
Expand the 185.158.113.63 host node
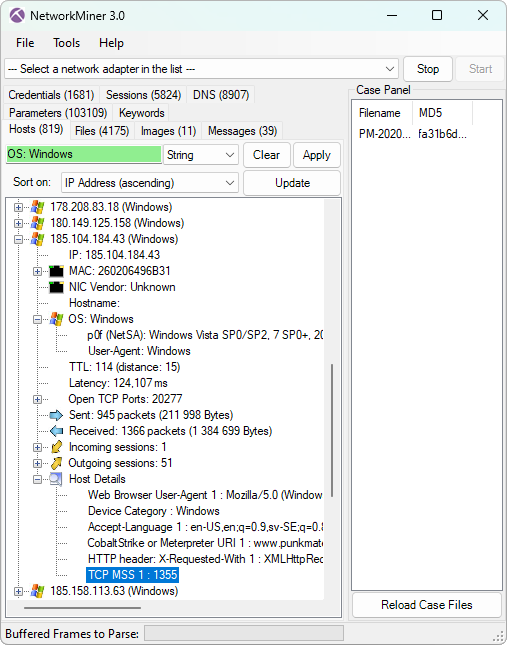point(18,592)
